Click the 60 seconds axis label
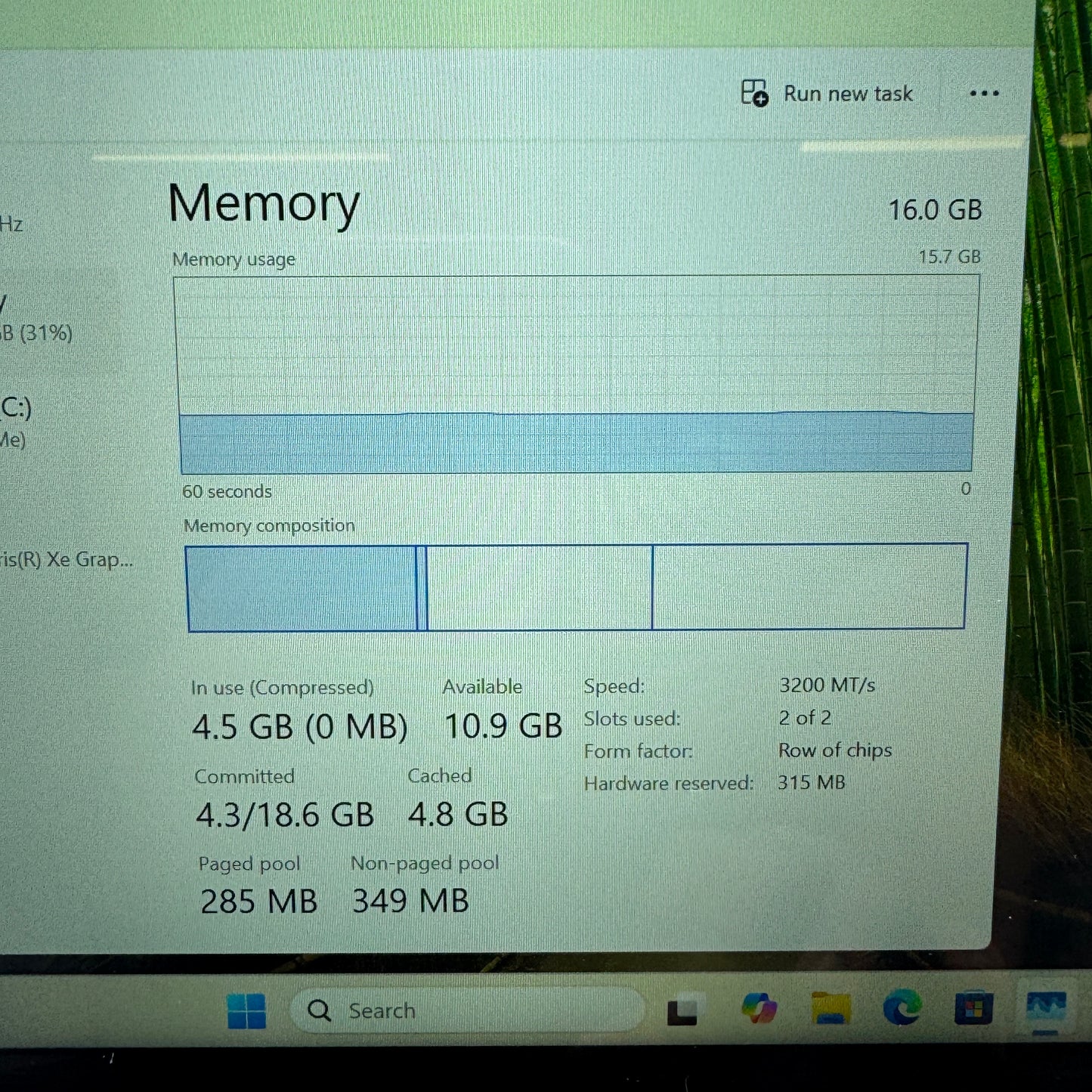The height and width of the screenshot is (1092, 1092). [227, 491]
